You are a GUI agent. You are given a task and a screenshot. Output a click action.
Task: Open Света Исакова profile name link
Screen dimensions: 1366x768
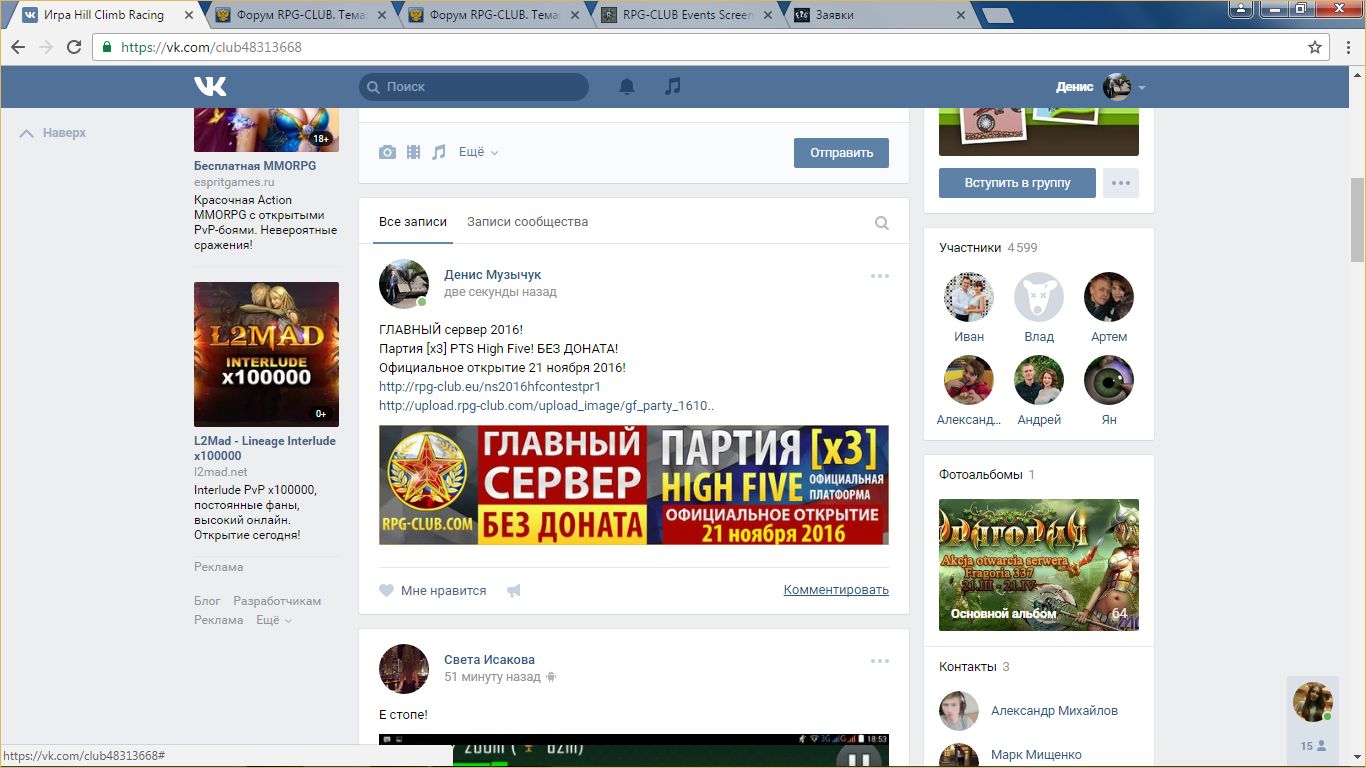489,660
